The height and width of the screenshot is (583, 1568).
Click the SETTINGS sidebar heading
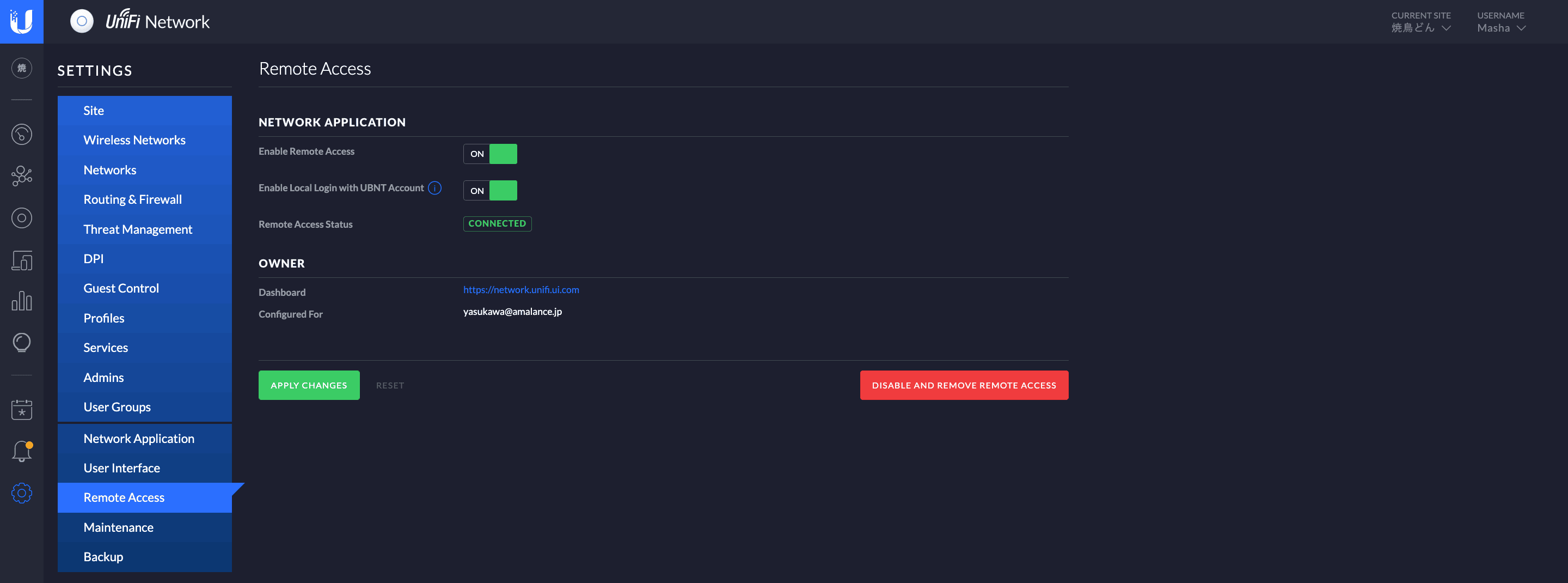tap(95, 71)
